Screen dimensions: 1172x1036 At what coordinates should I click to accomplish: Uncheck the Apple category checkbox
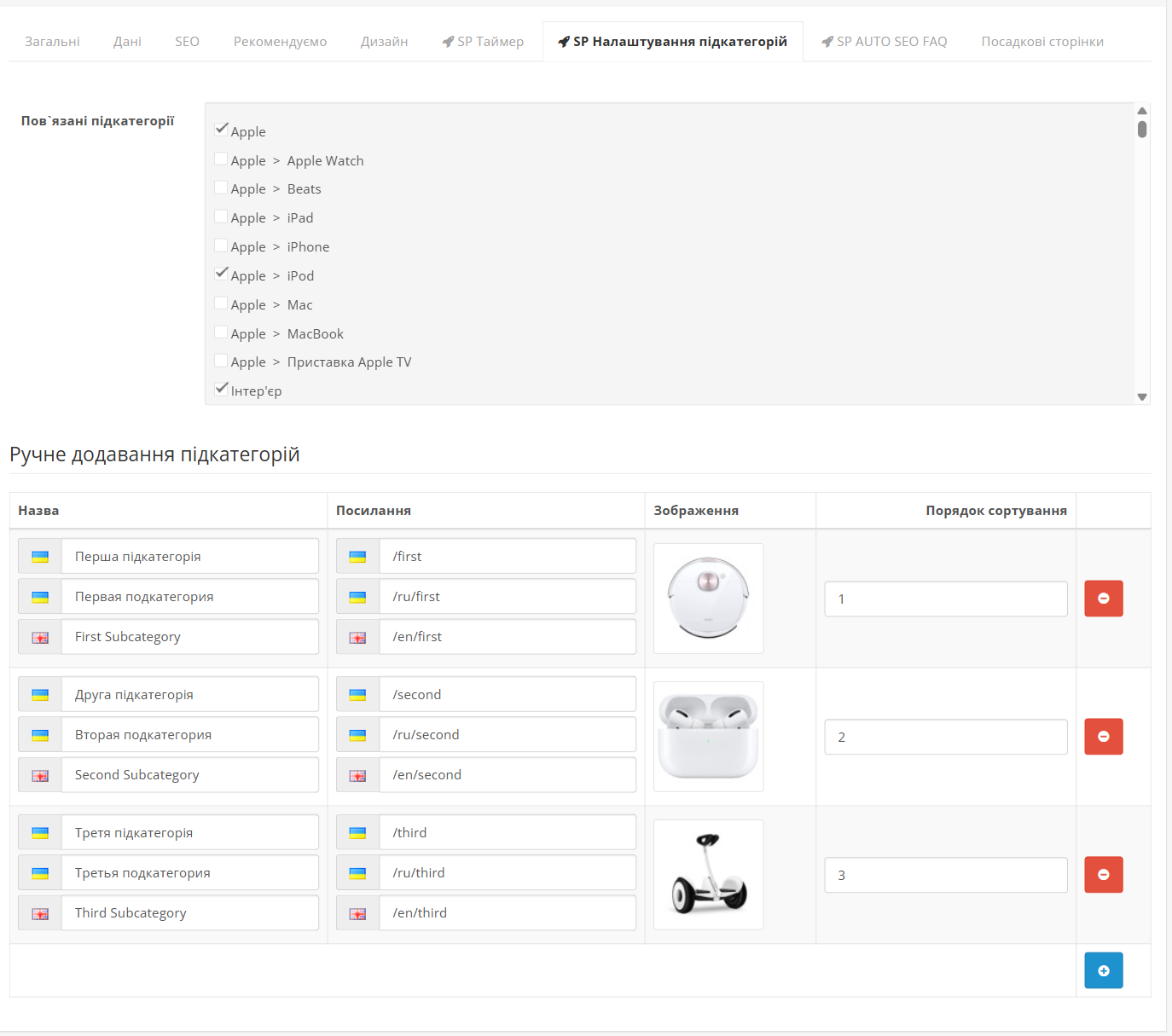[221, 130]
